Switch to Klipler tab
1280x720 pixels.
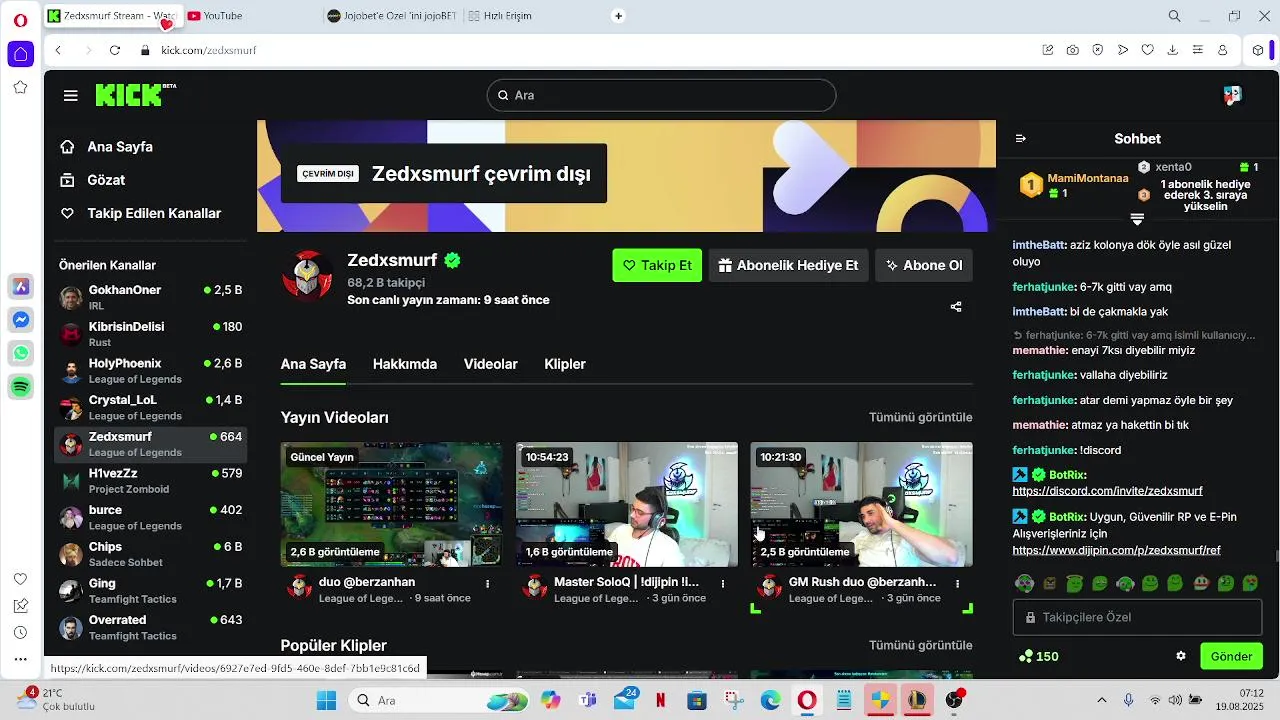[565, 364]
